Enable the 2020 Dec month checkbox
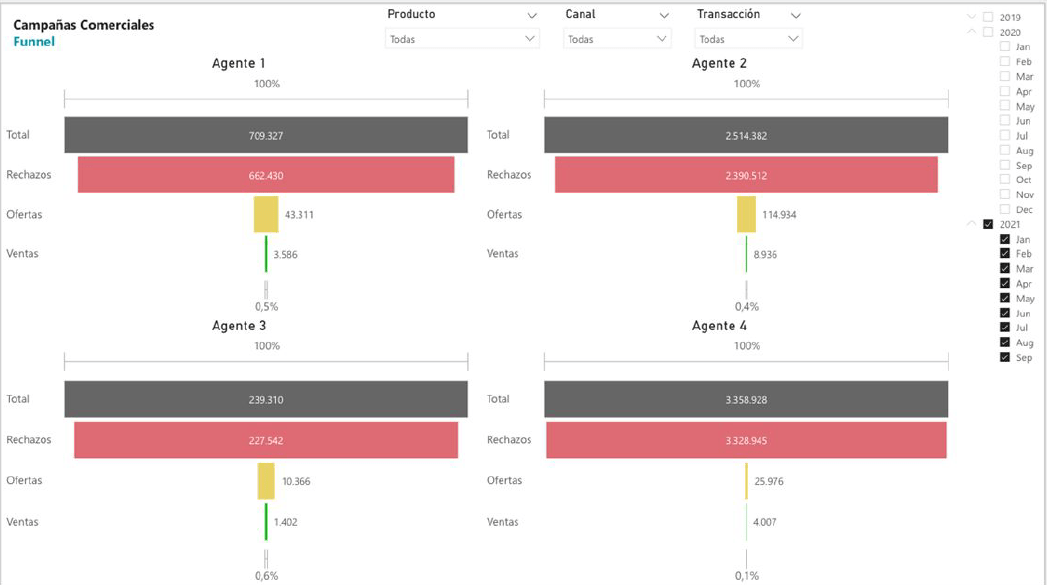 pos(1005,209)
